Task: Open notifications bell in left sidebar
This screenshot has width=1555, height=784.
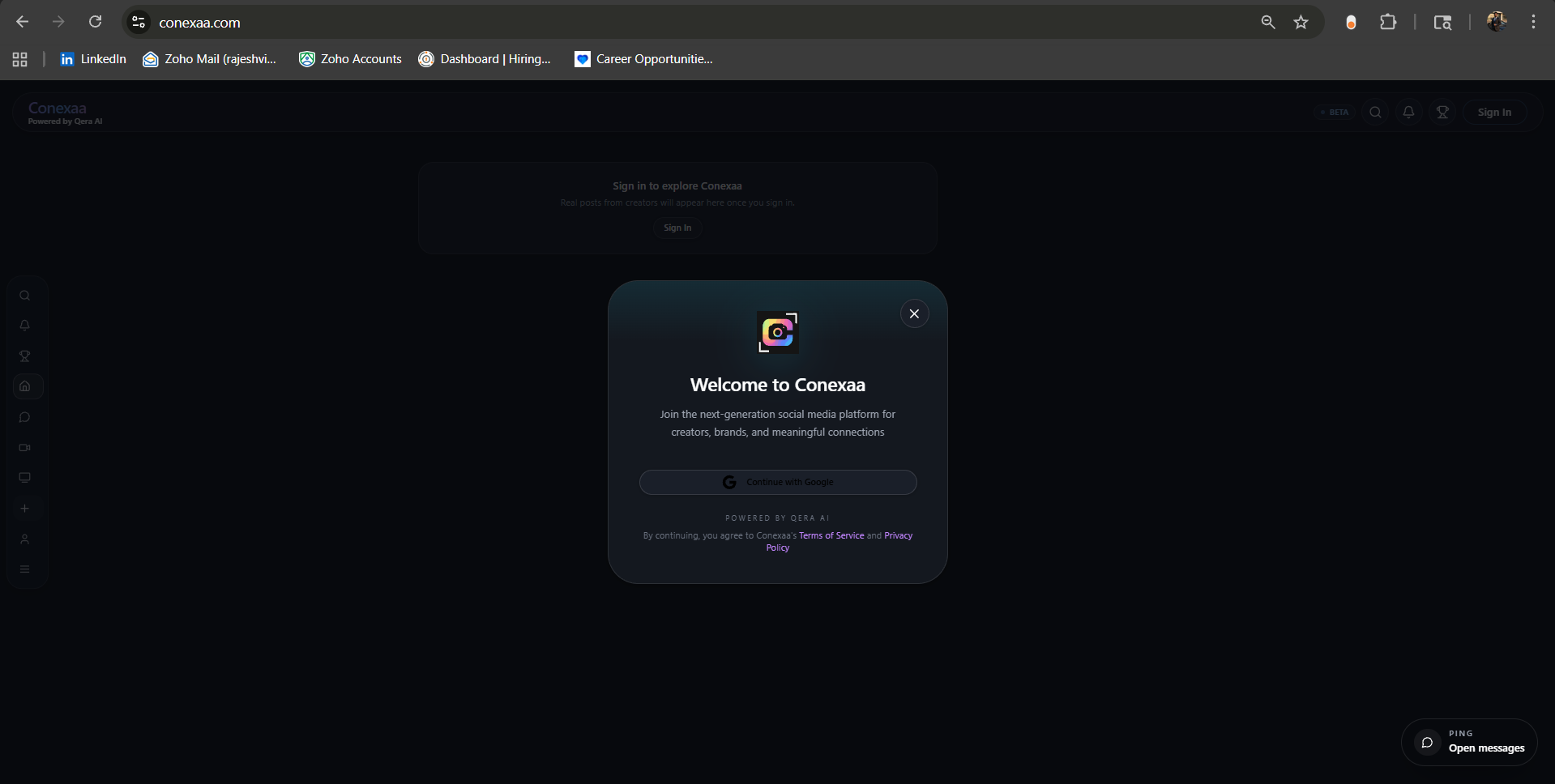Action: 25,326
